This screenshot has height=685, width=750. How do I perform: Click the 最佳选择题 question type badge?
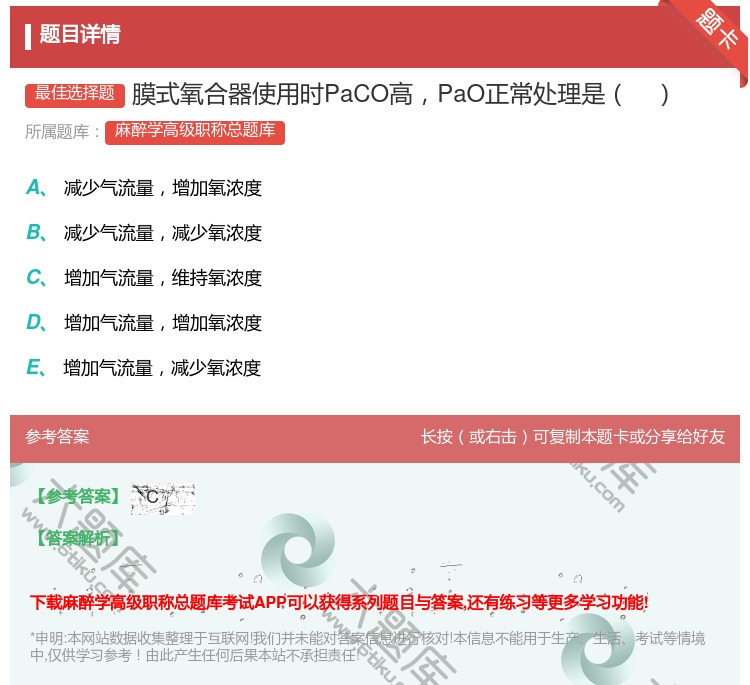pyautogui.click(x=75, y=94)
